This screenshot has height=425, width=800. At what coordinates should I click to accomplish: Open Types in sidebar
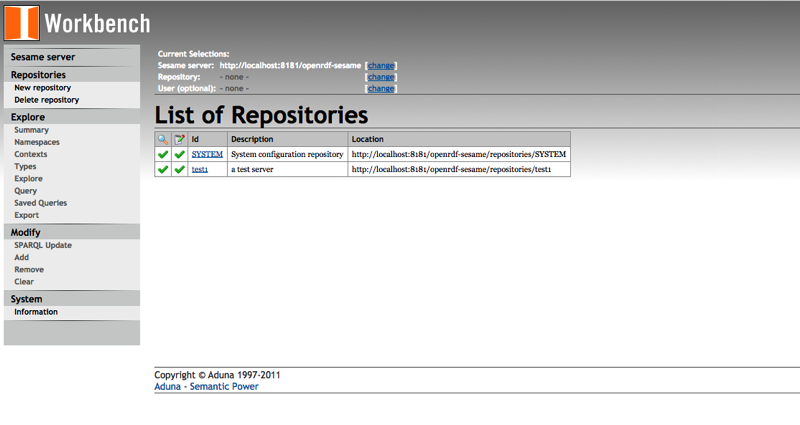[x=25, y=166]
